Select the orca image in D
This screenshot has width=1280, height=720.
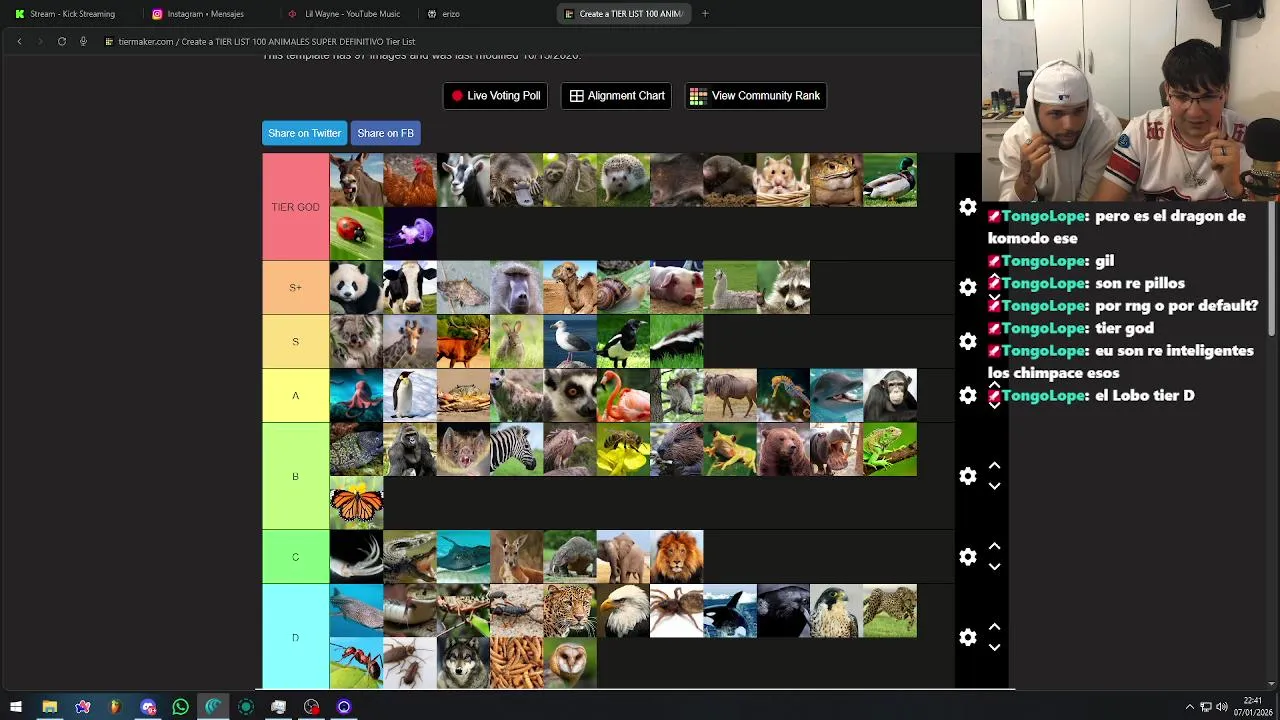pyautogui.click(x=730, y=611)
